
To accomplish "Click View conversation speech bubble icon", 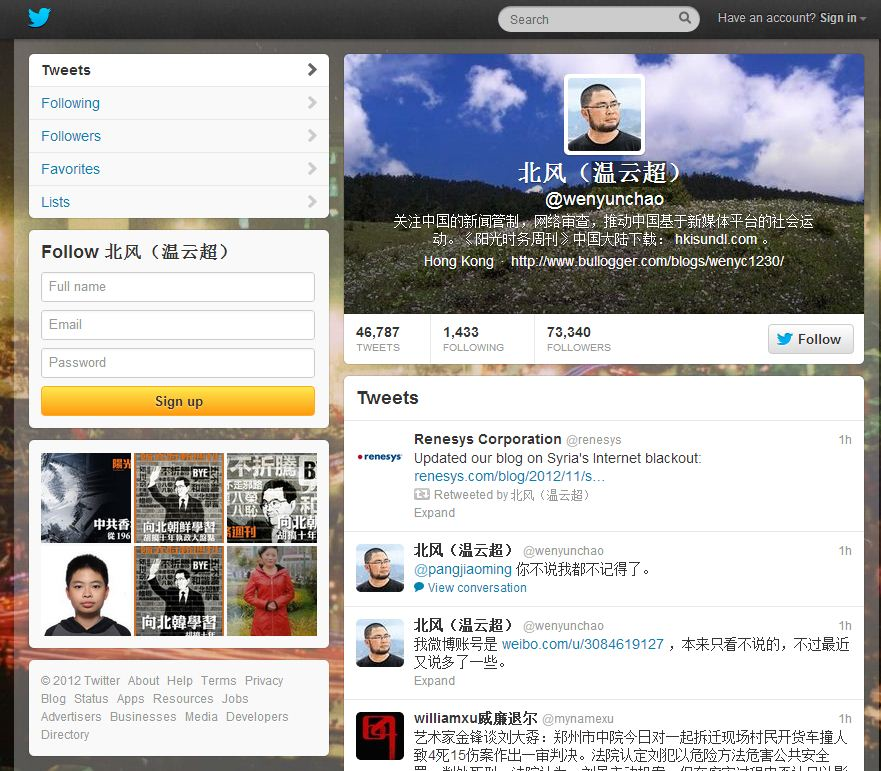I will click(419, 588).
